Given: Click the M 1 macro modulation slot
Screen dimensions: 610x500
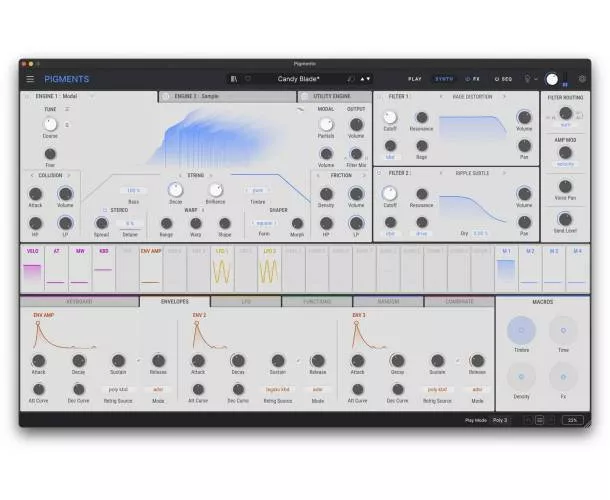Looking at the screenshot, I should click(x=507, y=267).
